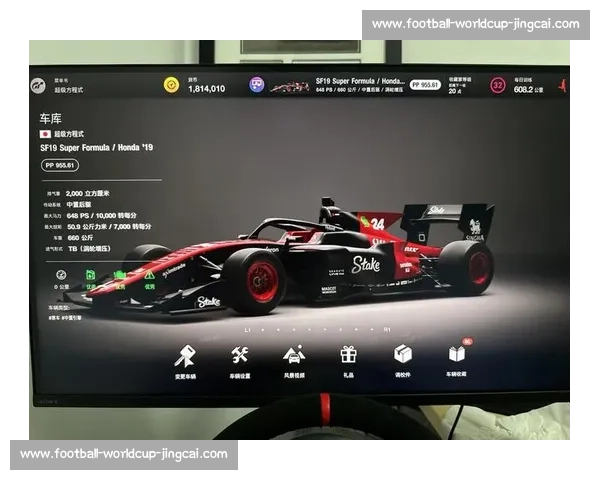
Task: Click the green warning triangle body condition icon
Action: 149,274
